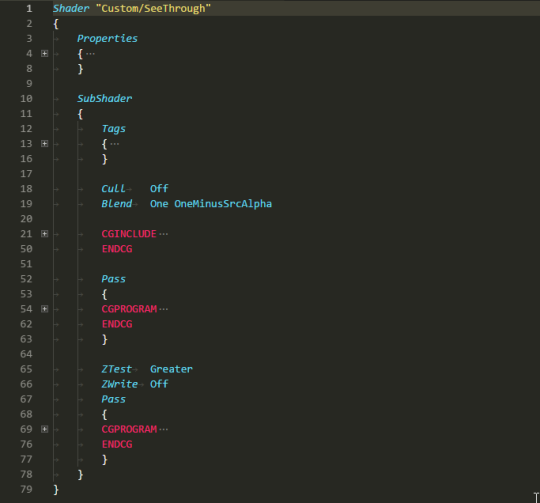Image resolution: width=540 pixels, height=503 pixels.
Task: Click the Tags keyword on line 12
Action: coord(114,129)
